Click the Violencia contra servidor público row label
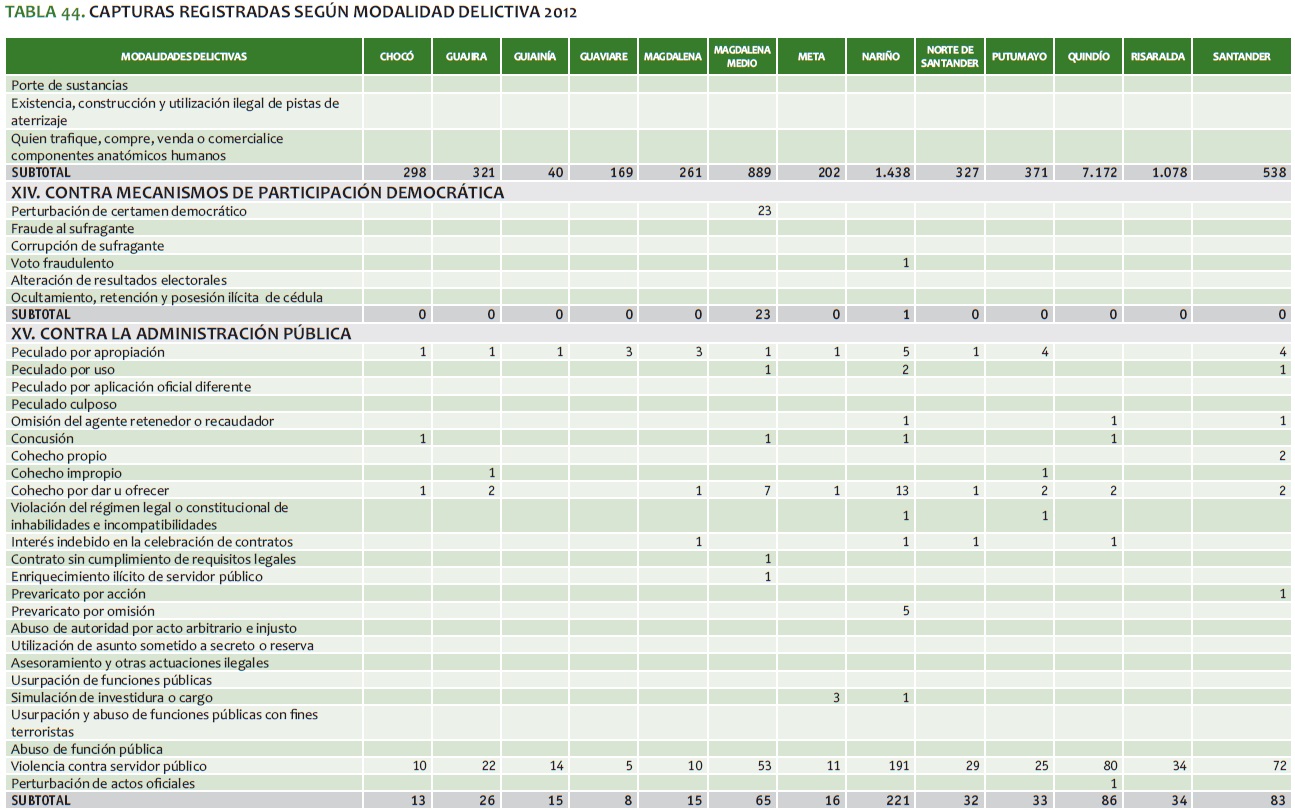The height and width of the screenshot is (810, 1295). point(110,766)
